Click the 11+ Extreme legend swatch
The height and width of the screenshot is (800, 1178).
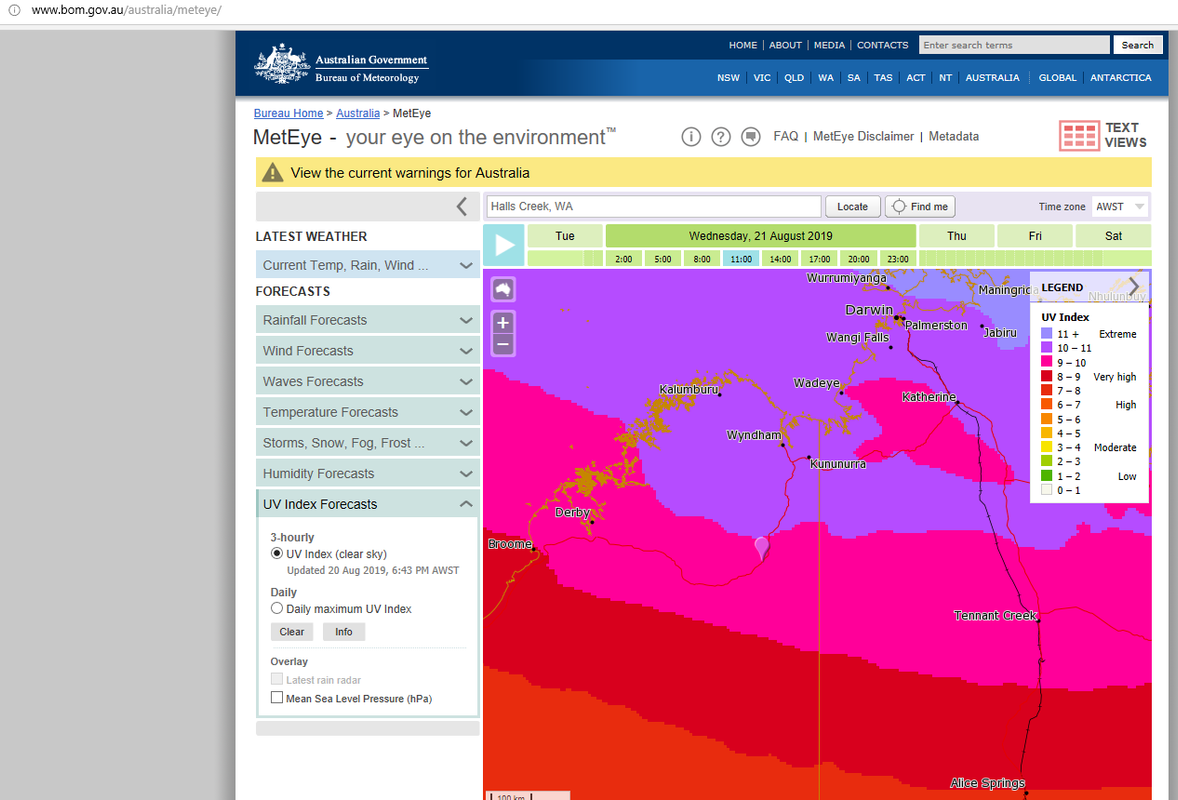pyautogui.click(x=1047, y=334)
